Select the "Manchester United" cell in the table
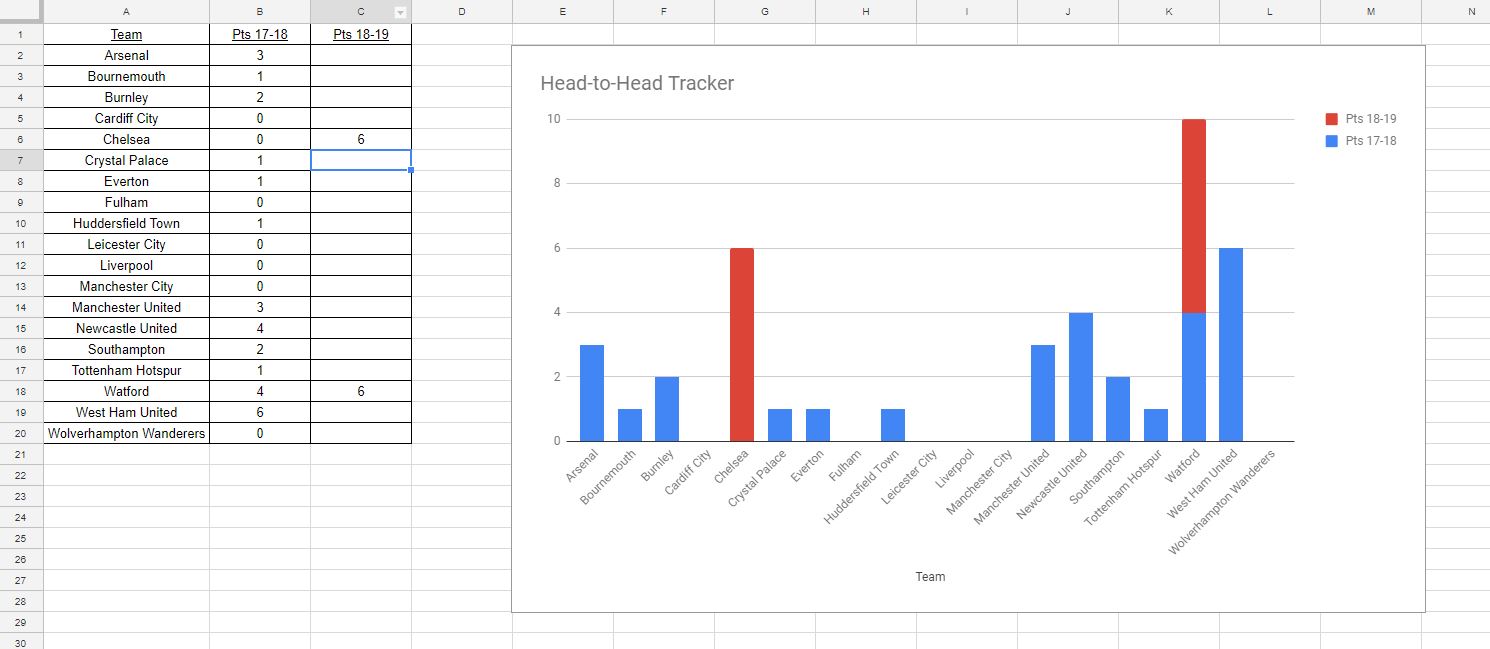Viewport: 1490px width, 649px height. [x=126, y=307]
